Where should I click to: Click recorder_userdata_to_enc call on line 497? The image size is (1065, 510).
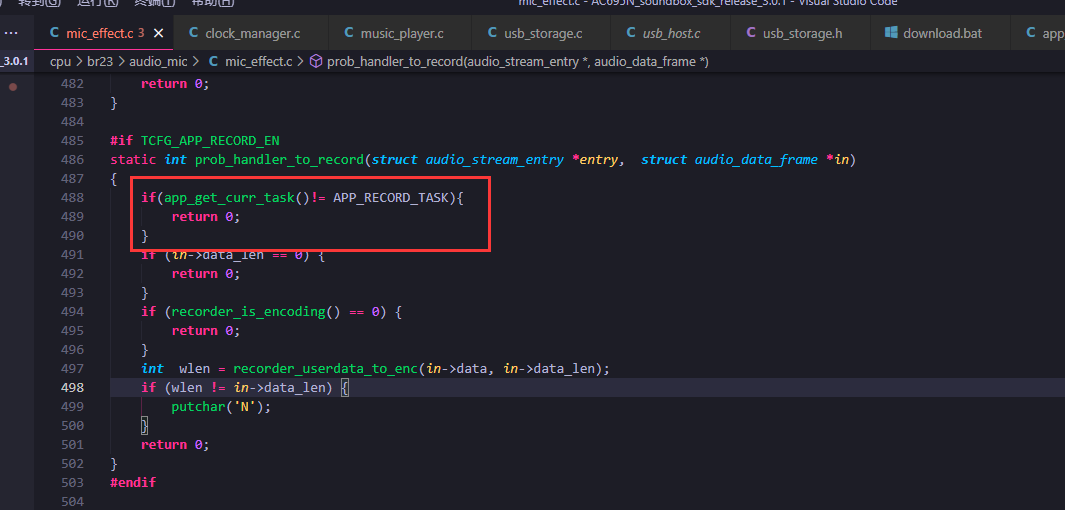(x=325, y=369)
